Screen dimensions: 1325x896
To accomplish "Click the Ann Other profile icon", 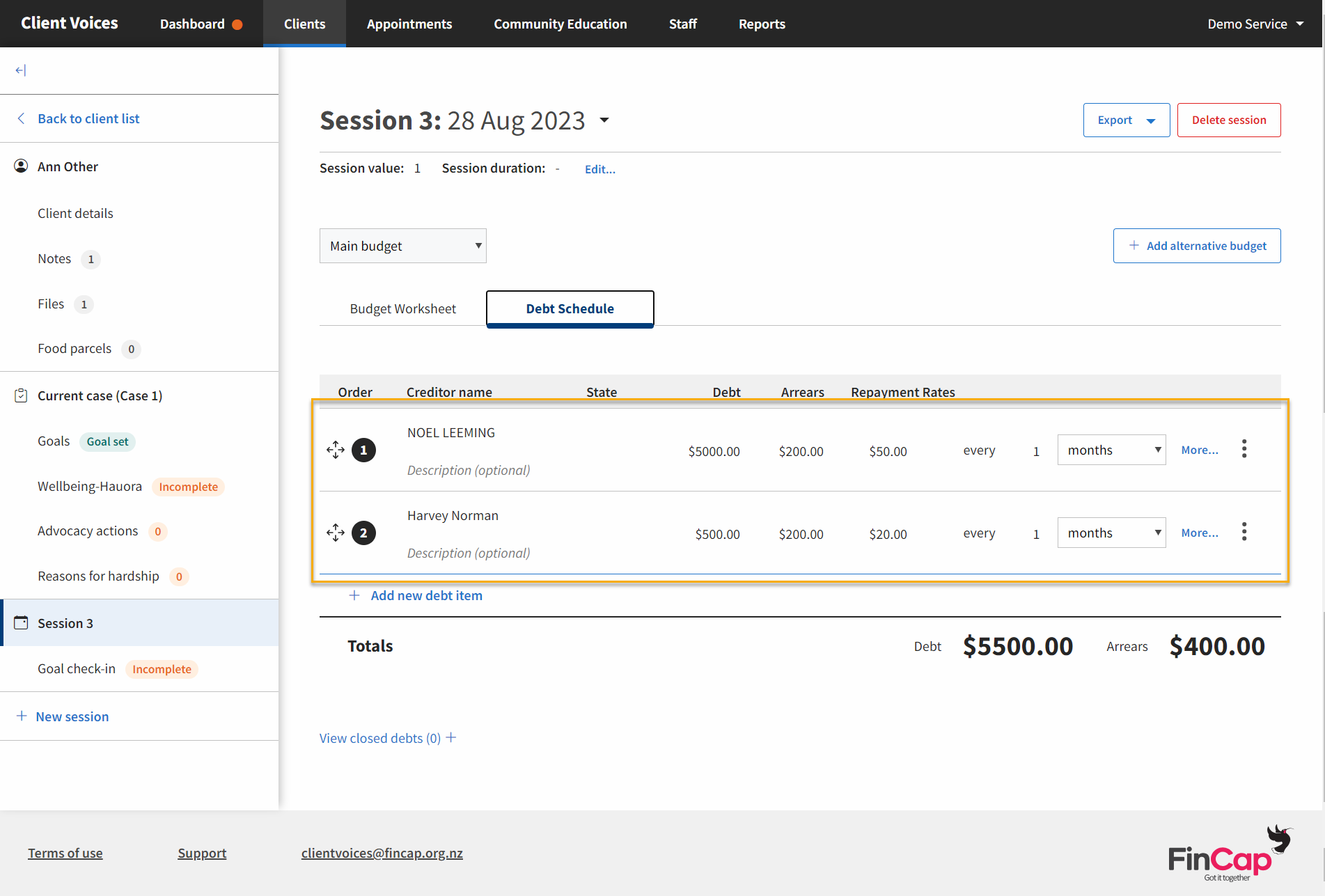I will coord(22,166).
